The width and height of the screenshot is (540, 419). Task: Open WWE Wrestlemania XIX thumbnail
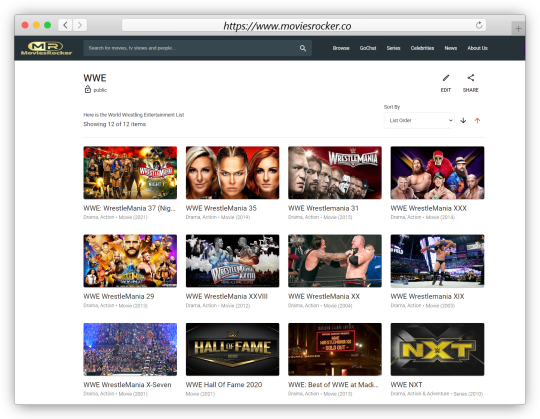point(437,261)
